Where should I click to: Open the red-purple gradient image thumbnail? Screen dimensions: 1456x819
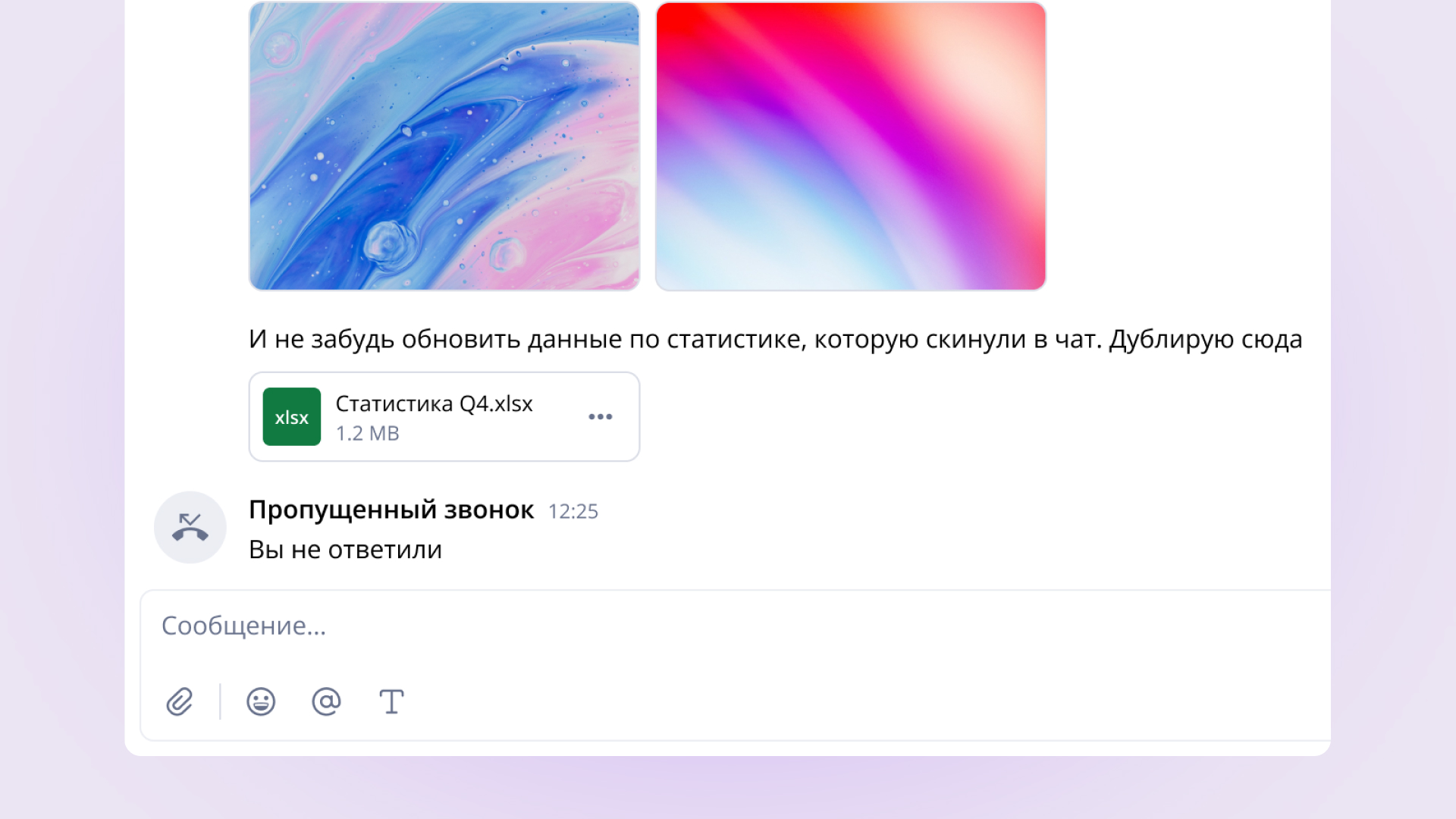[x=851, y=146]
